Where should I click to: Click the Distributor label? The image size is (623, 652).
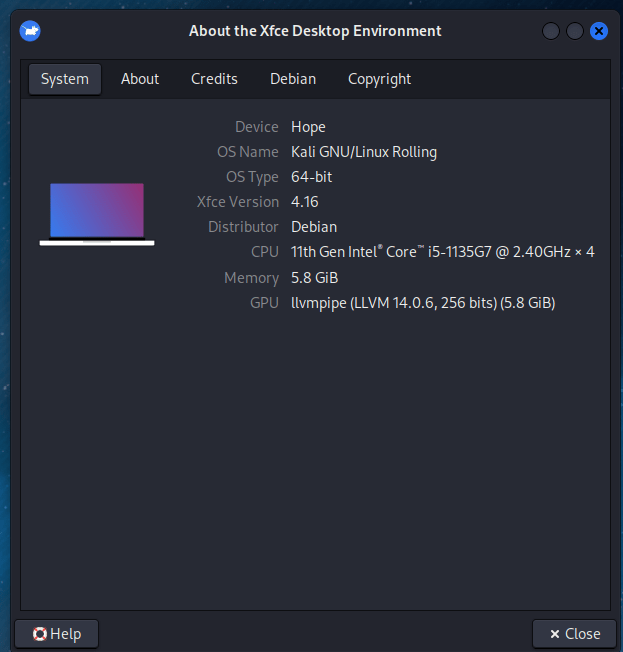point(243,227)
